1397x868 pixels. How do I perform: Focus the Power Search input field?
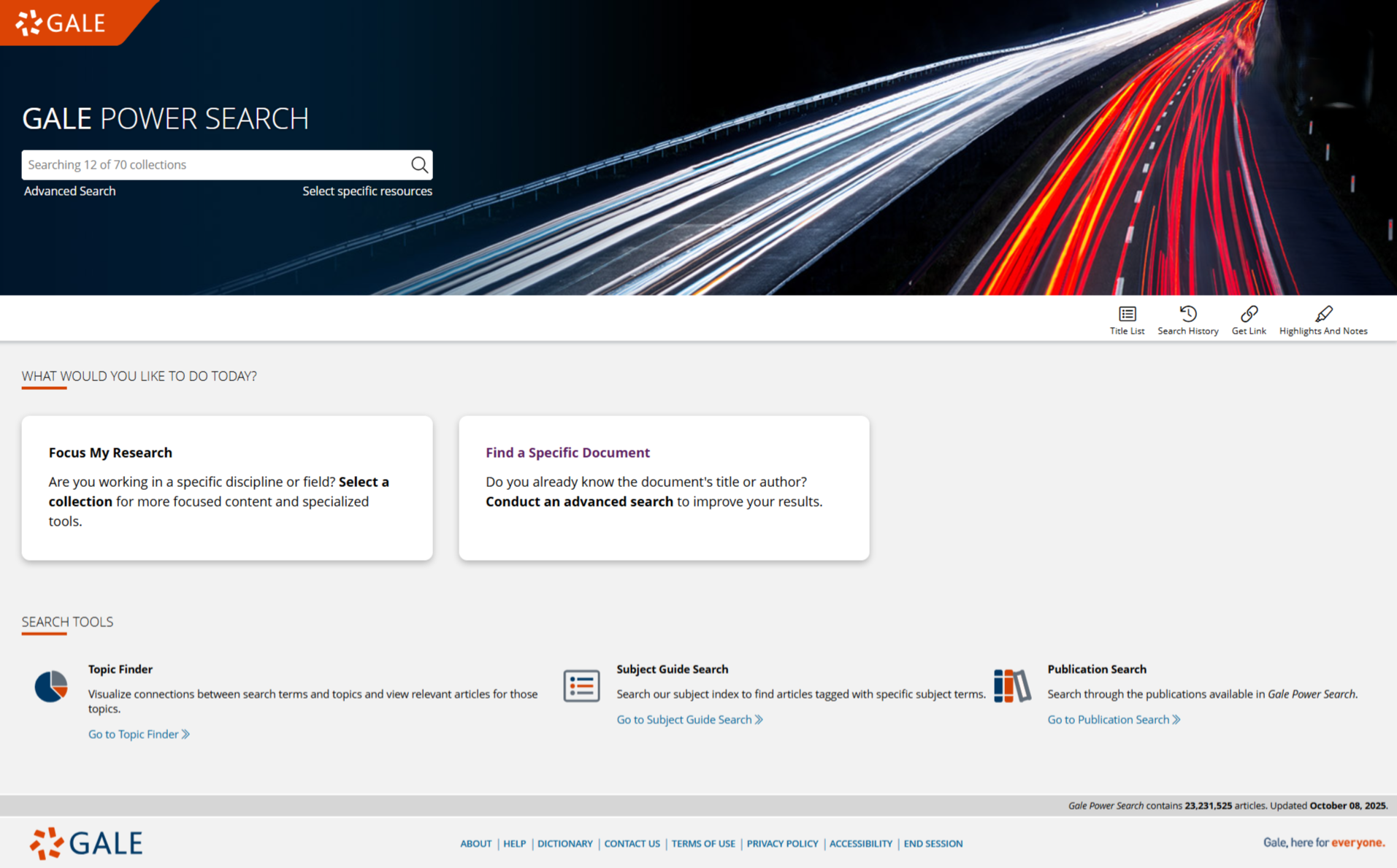[x=215, y=165]
